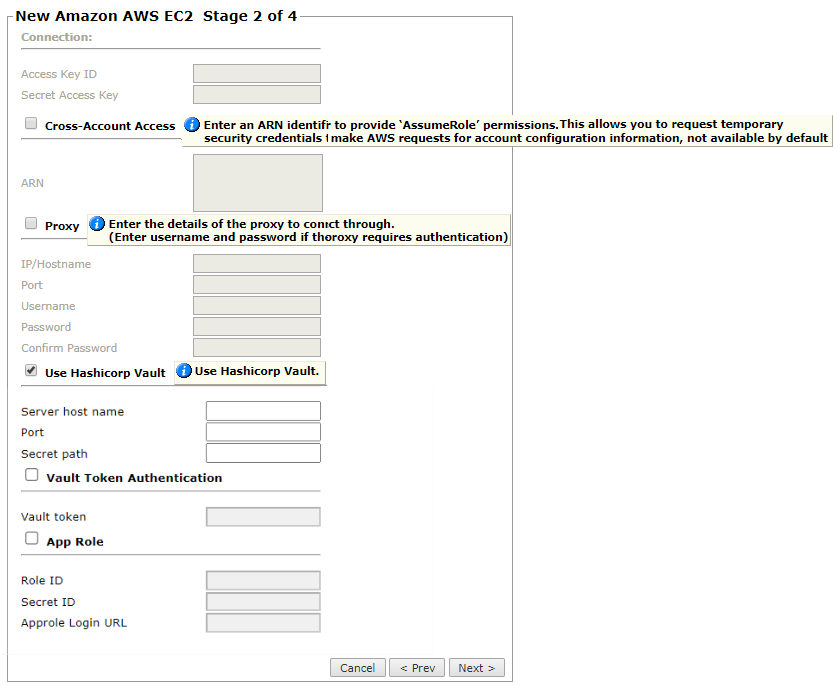Viewport: 833px width, 686px height.
Task: Select the Confirm Password field
Action: point(257,348)
